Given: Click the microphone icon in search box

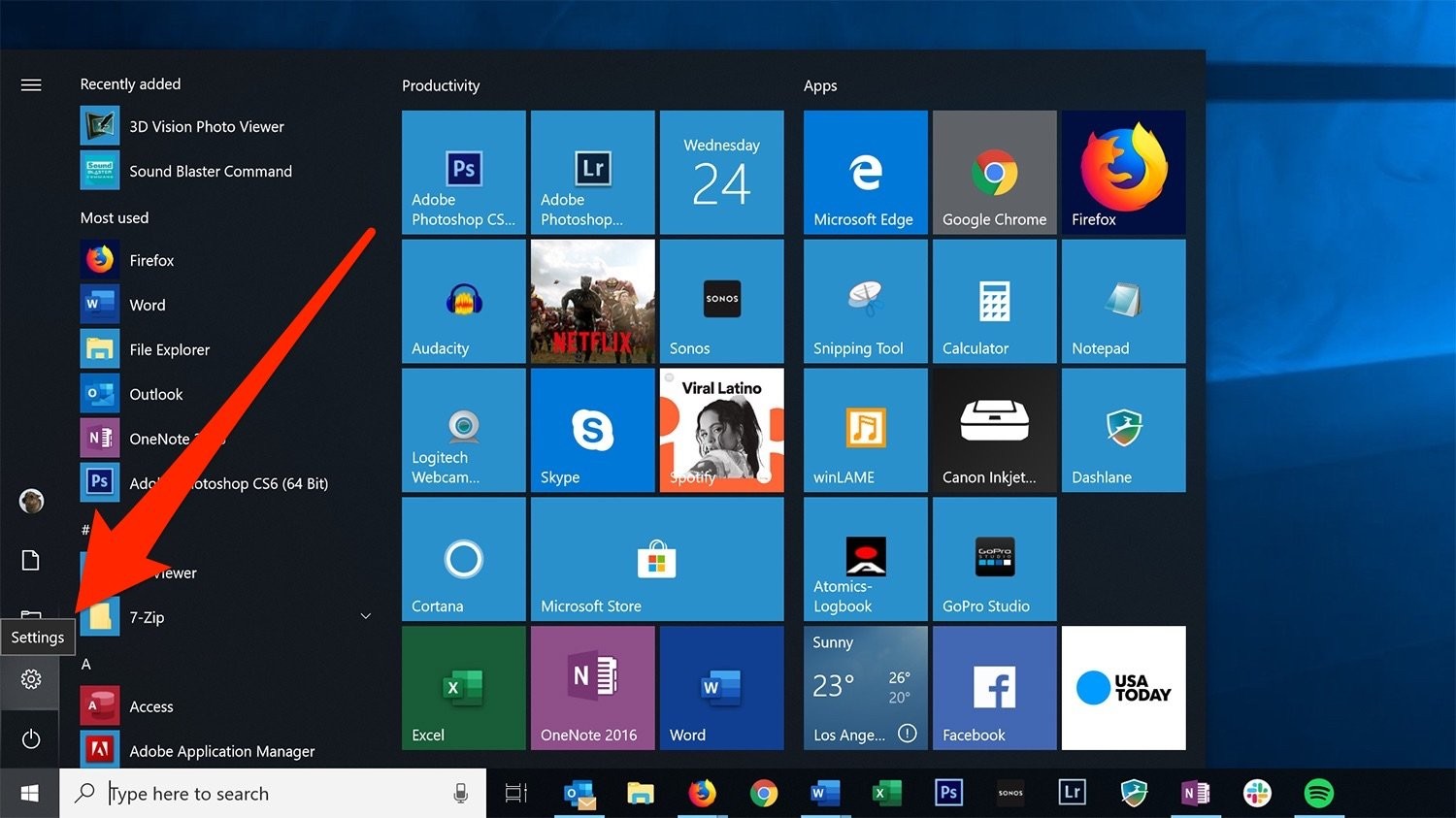Looking at the screenshot, I should pyautogui.click(x=461, y=794).
